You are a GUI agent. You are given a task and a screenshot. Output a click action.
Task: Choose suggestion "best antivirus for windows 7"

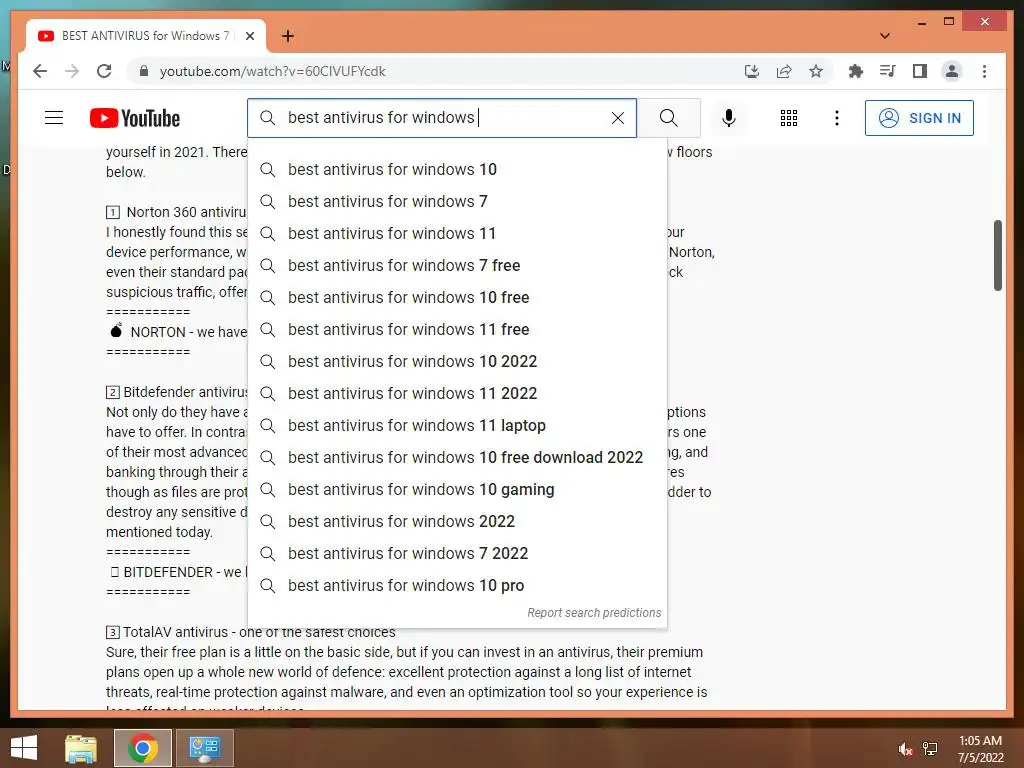click(x=457, y=202)
